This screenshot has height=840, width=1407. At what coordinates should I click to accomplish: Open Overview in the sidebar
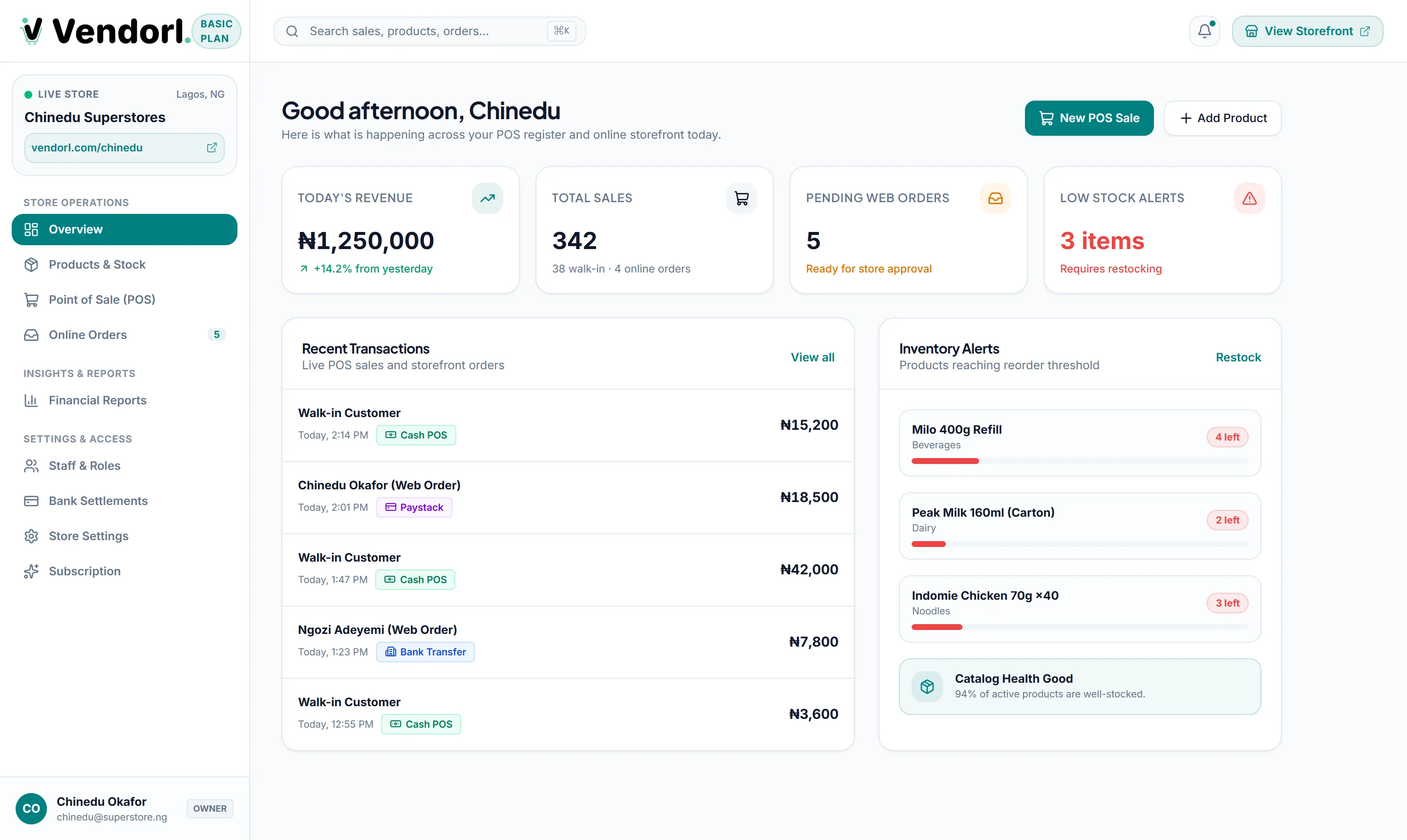[x=125, y=229]
